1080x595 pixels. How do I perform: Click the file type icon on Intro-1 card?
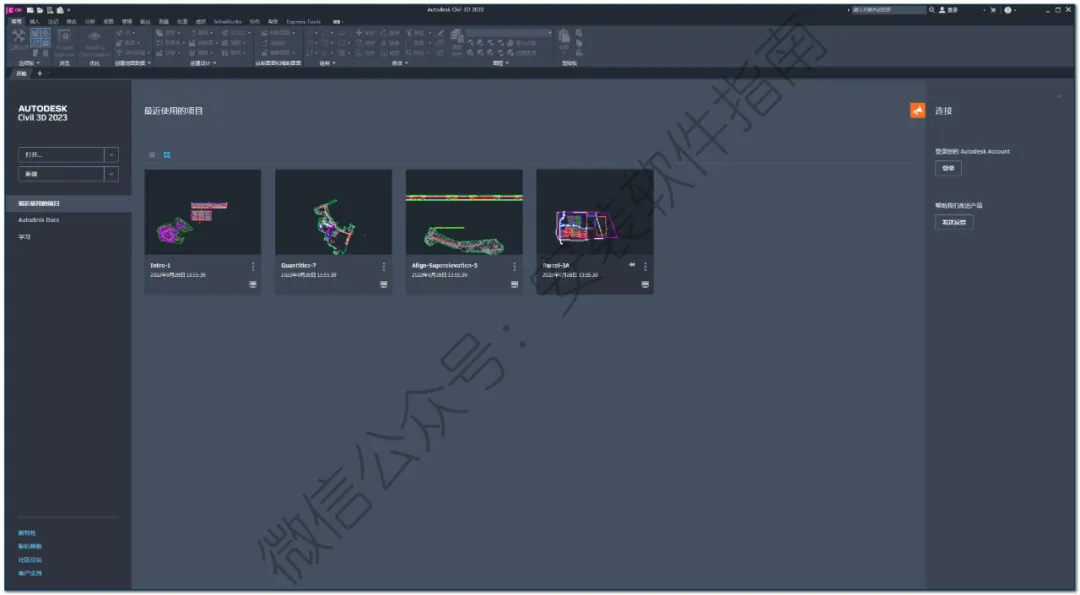click(x=253, y=284)
